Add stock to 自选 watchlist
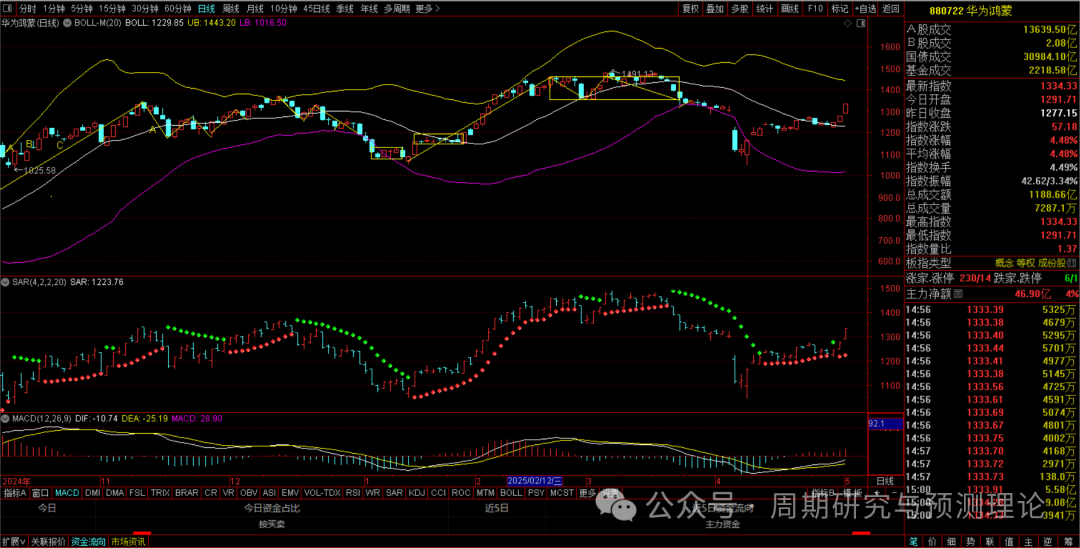The image size is (1080, 549). [x=864, y=8]
